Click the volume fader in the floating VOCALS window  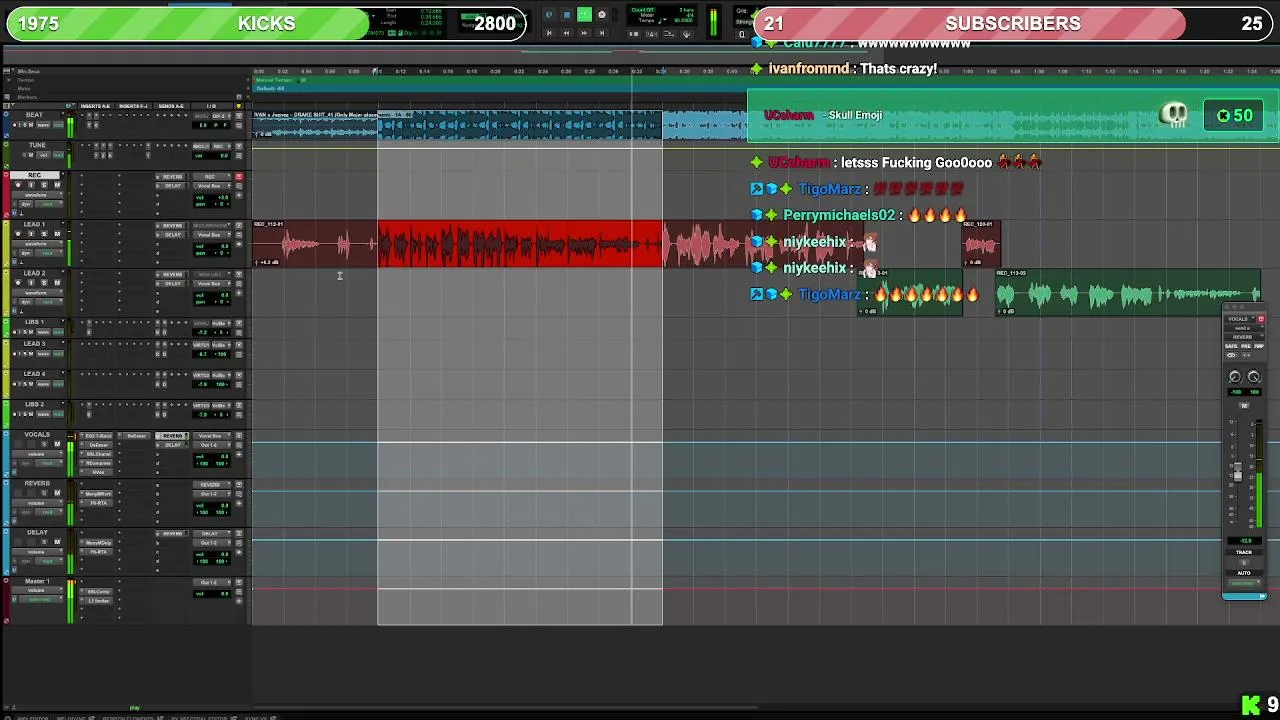[1237, 474]
